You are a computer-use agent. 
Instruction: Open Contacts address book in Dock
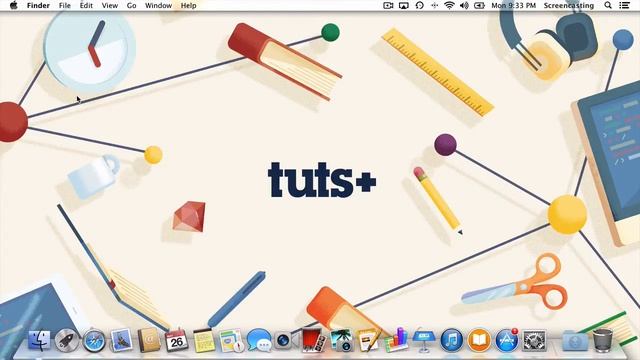coord(149,340)
